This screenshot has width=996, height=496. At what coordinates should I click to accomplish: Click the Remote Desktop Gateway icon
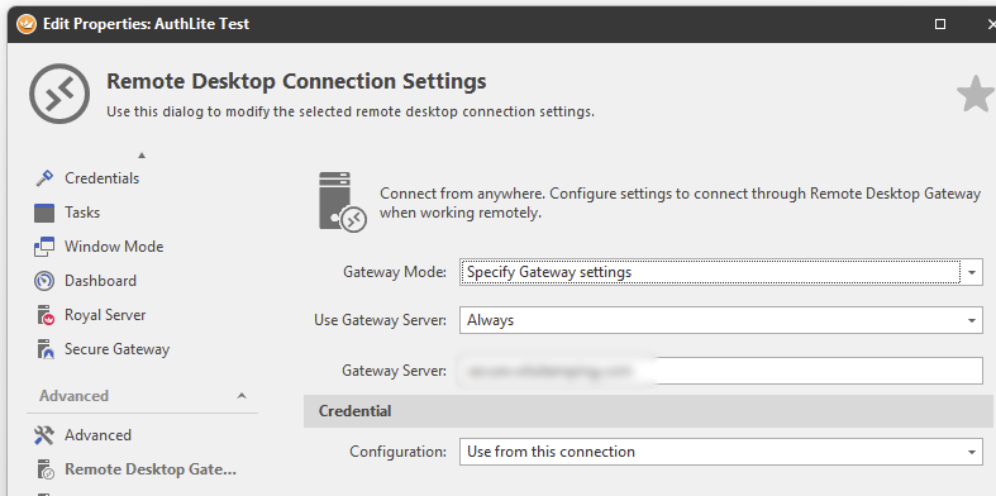click(44, 469)
